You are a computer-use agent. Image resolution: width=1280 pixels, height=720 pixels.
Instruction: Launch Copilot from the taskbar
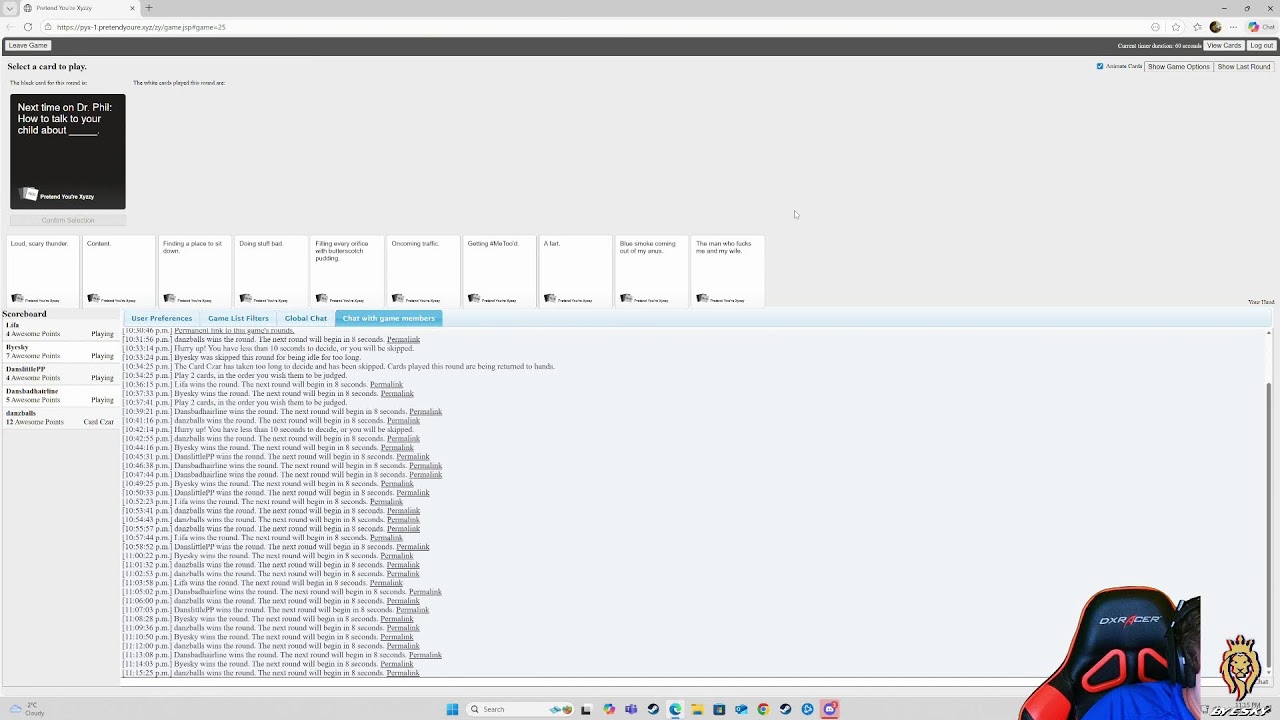click(x=609, y=709)
